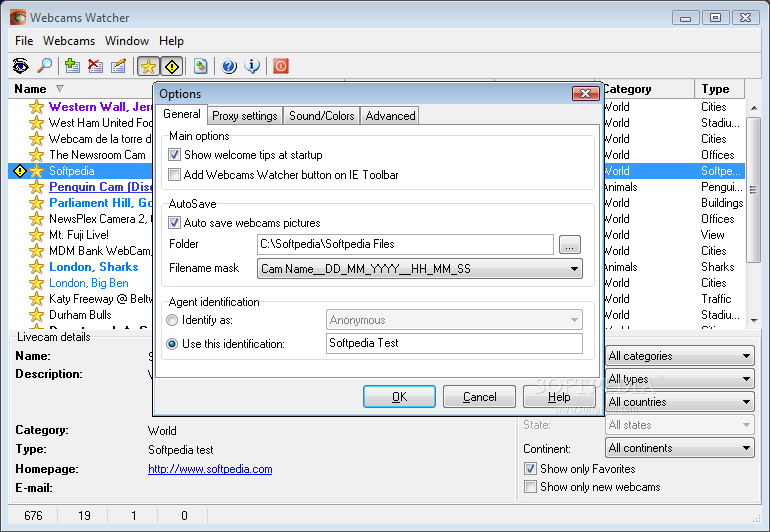Viewport: 770px width, 532px height.
Task: Click the Name column sort arrow
Action: pos(60,88)
